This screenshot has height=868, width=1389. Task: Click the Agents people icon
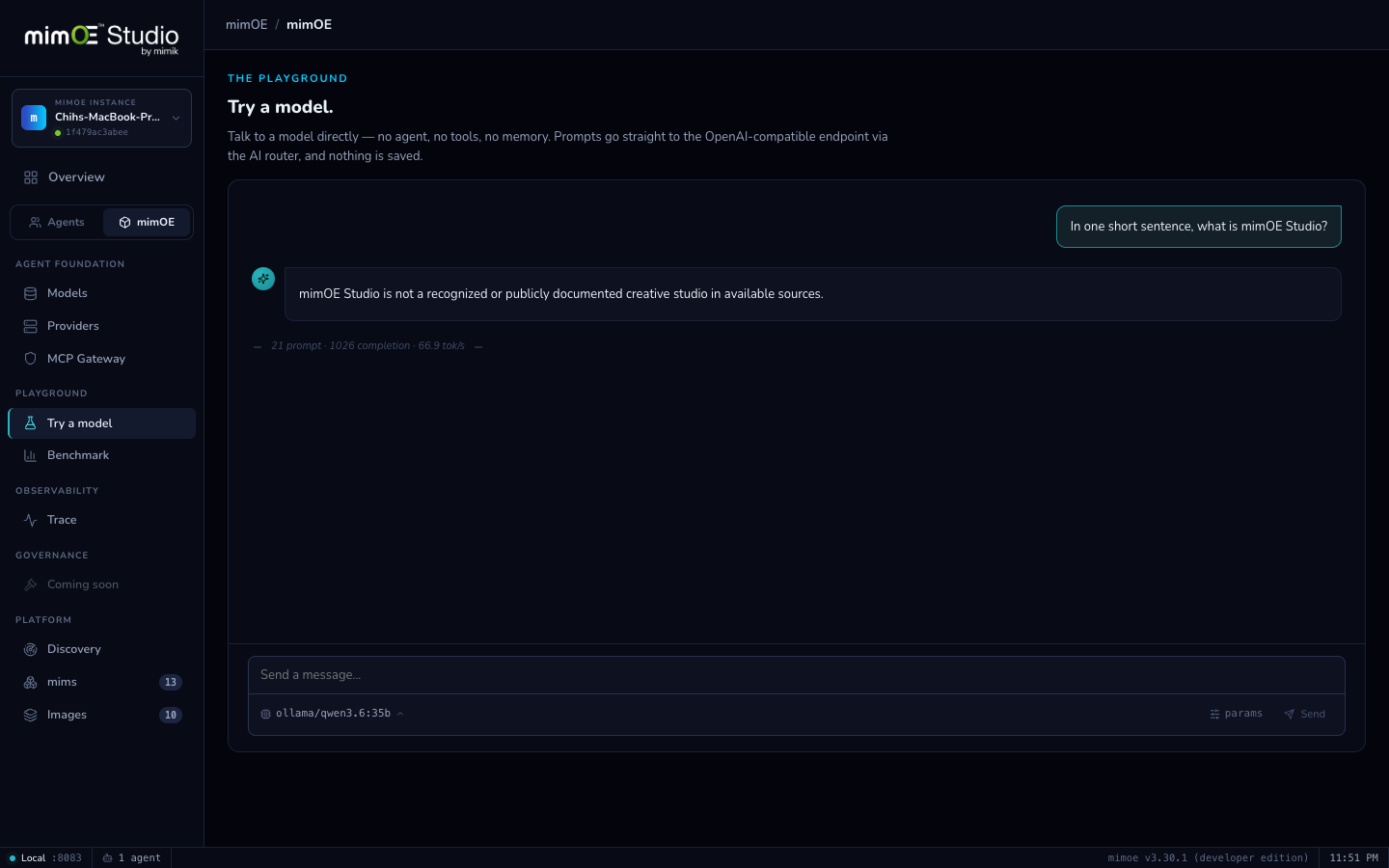click(36, 222)
